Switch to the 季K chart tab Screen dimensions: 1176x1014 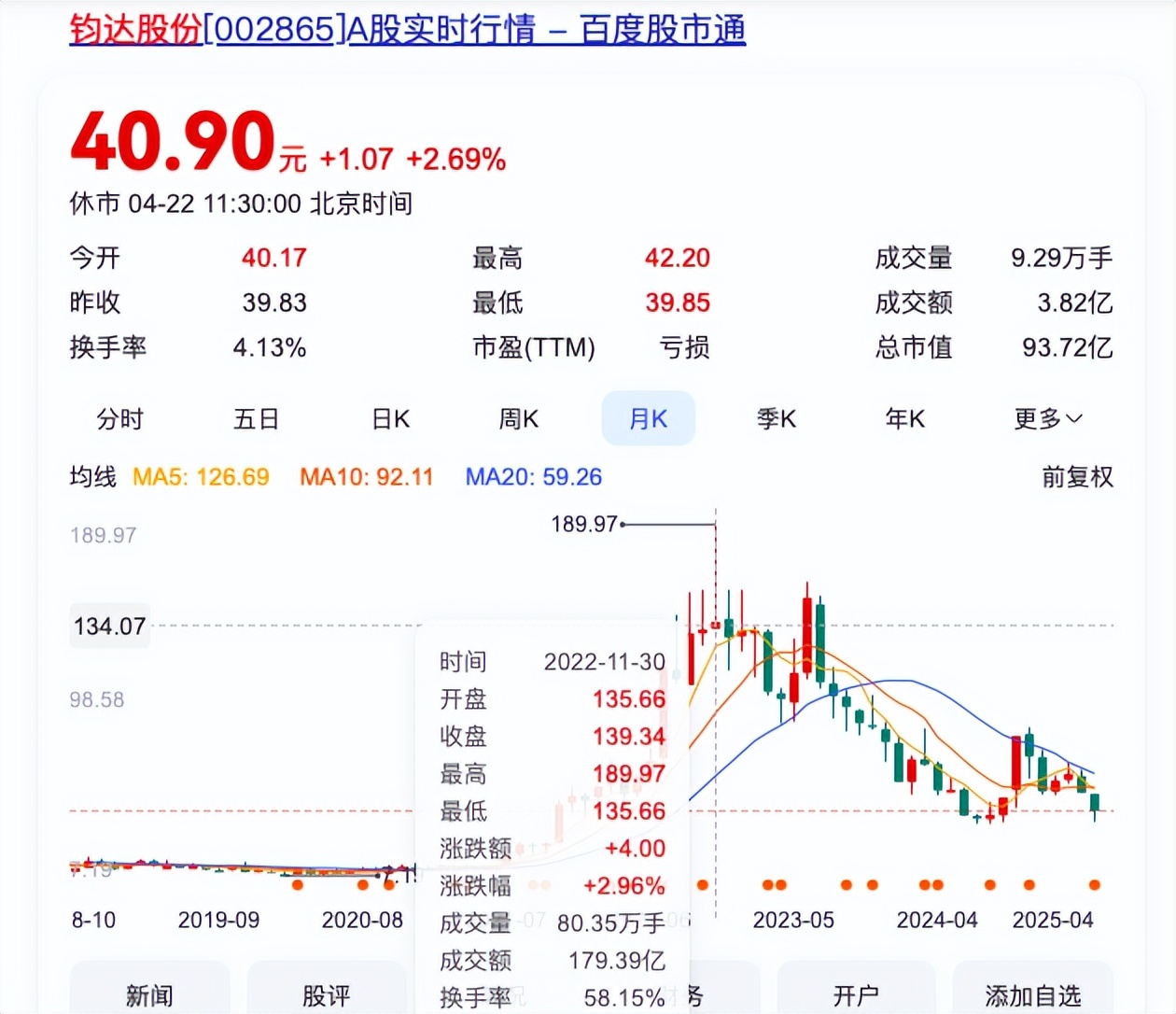coord(776,419)
